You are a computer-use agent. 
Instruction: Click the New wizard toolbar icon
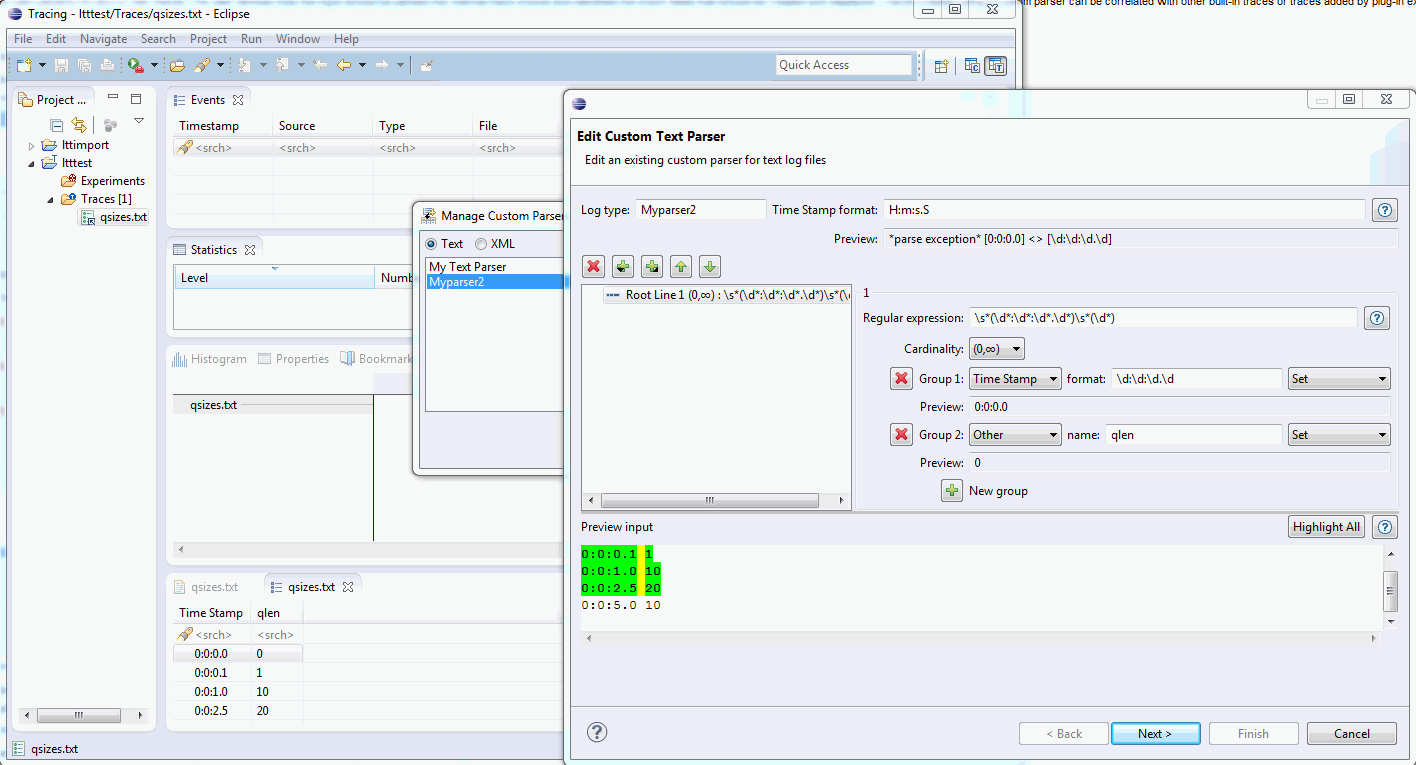(x=24, y=65)
